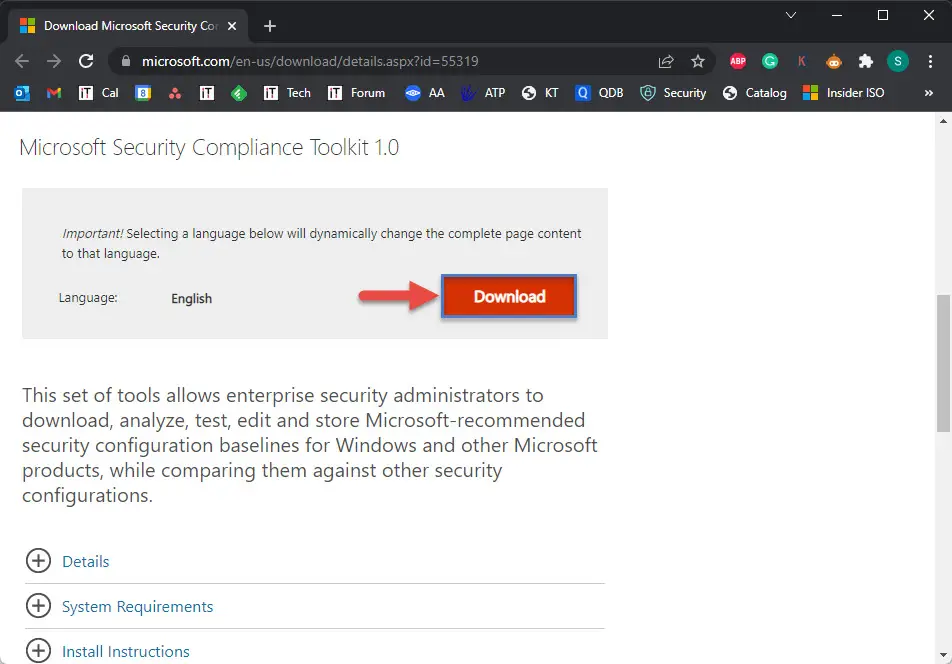Minimize the Chrome window
This screenshot has width=952, height=664.
tap(837, 15)
